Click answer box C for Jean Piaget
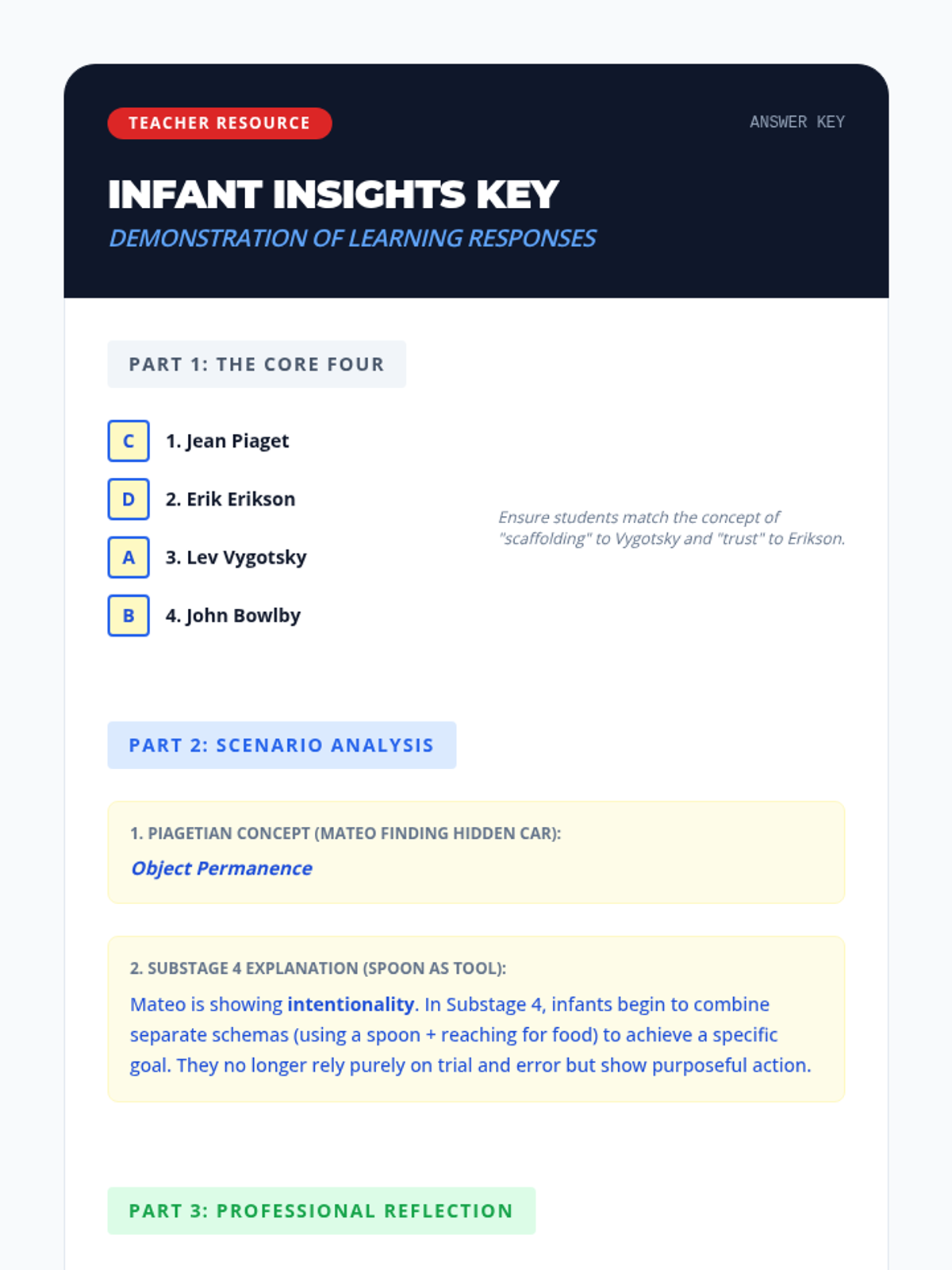This screenshot has height=1270, width=952. [x=129, y=441]
